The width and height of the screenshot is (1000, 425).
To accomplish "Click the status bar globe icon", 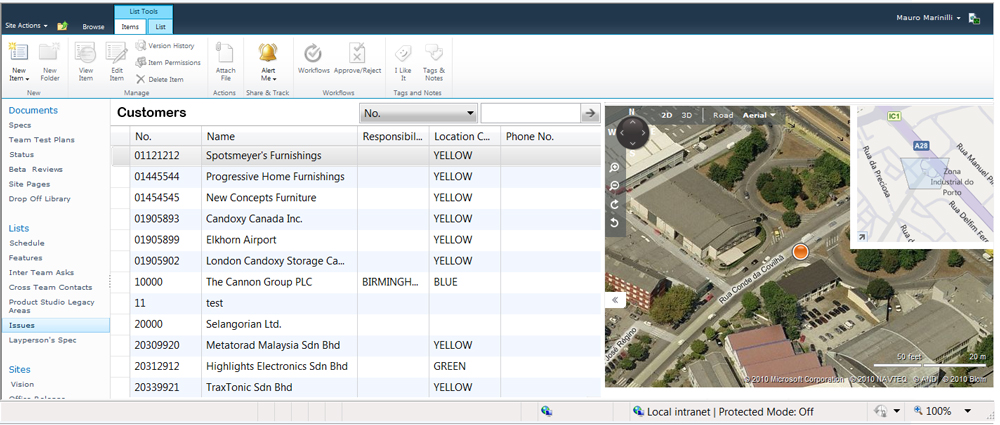I will click(546, 412).
